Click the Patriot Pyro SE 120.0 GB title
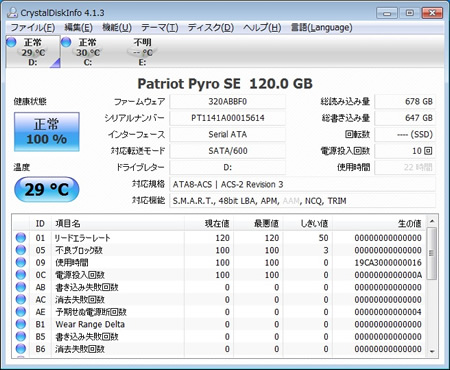Screen dimensions: 450x370 [225, 83]
